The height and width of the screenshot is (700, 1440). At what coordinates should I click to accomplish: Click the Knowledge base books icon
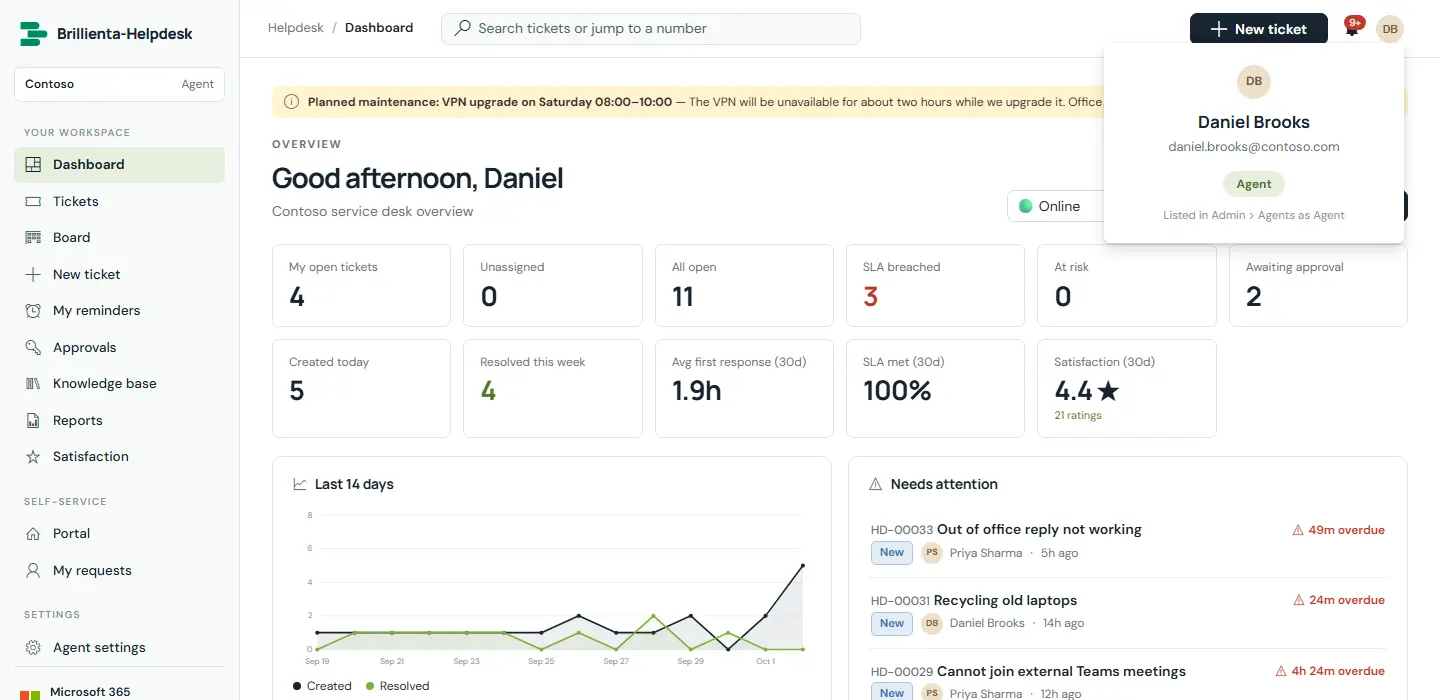[x=33, y=384]
